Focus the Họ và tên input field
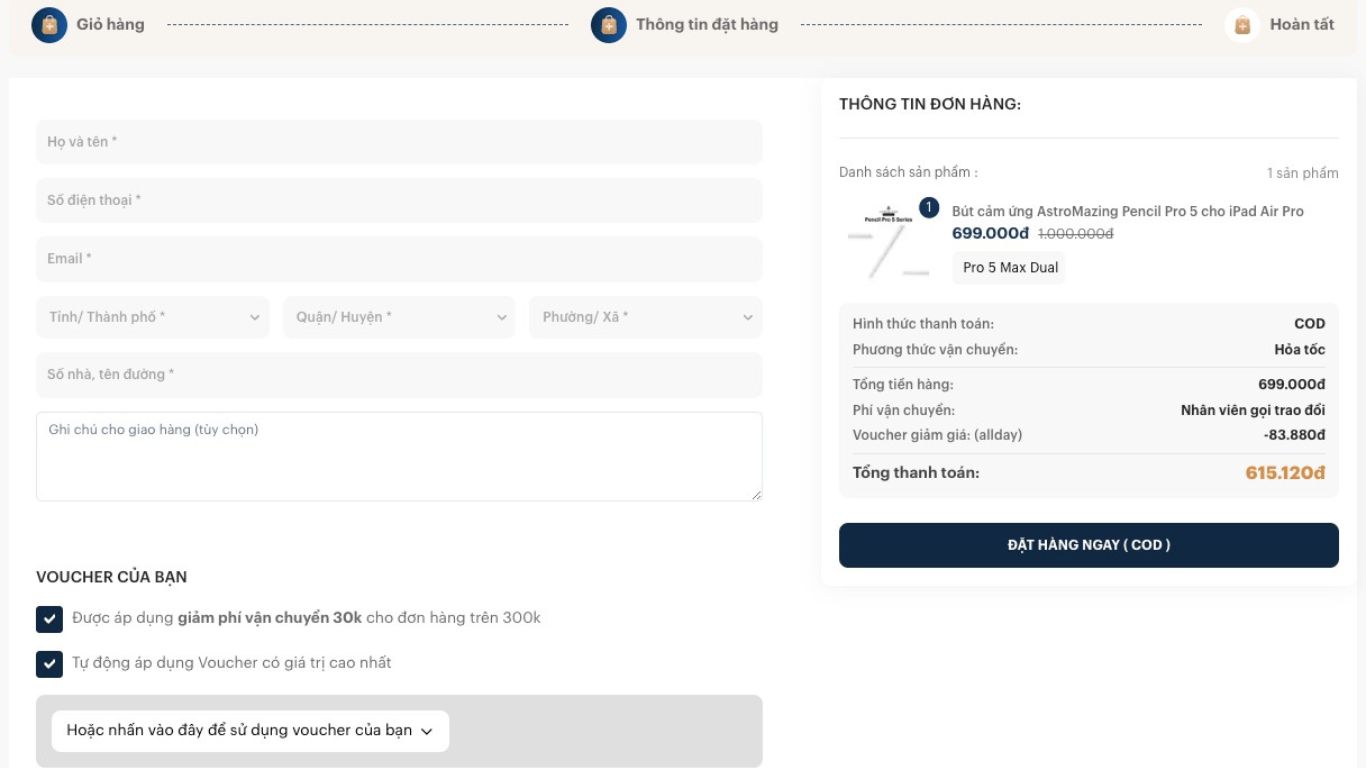 (x=399, y=142)
